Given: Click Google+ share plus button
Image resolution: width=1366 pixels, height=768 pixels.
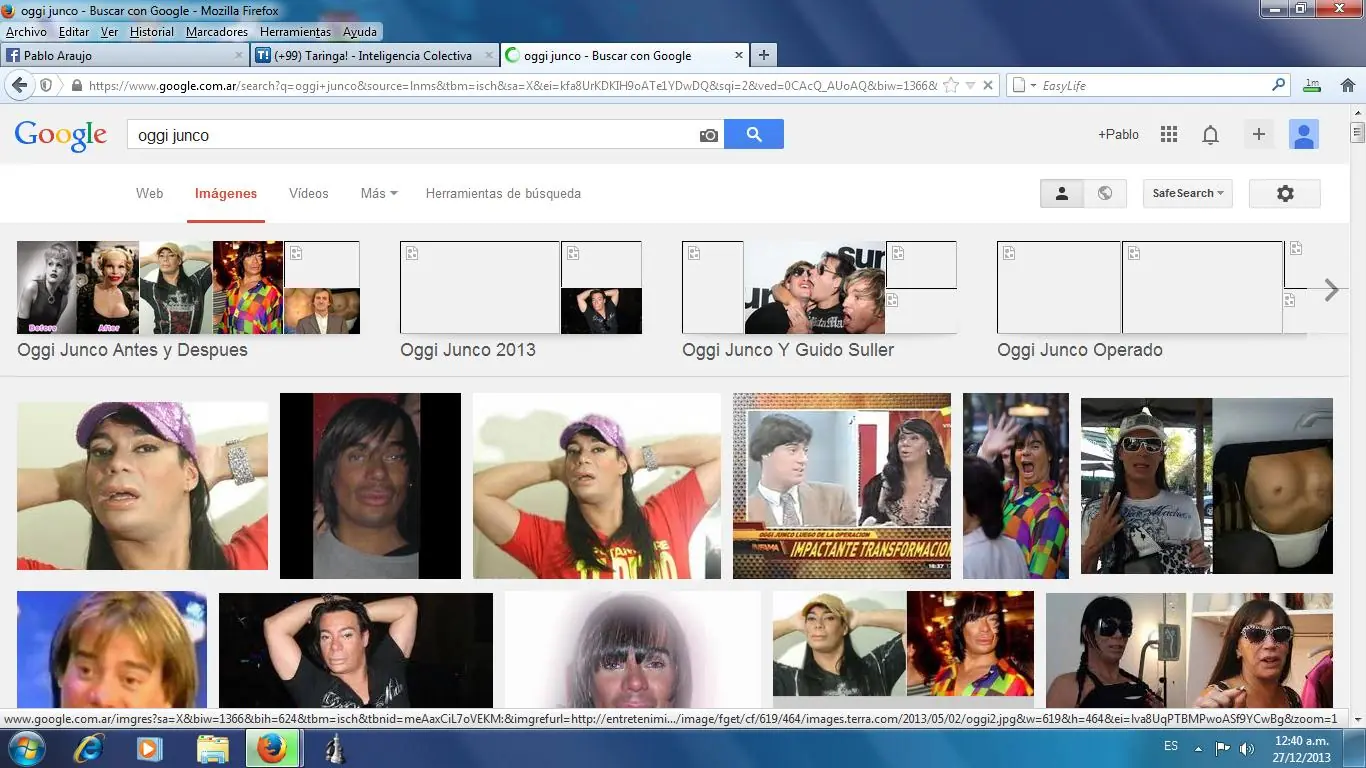Looking at the screenshot, I should coord(1259,134).
